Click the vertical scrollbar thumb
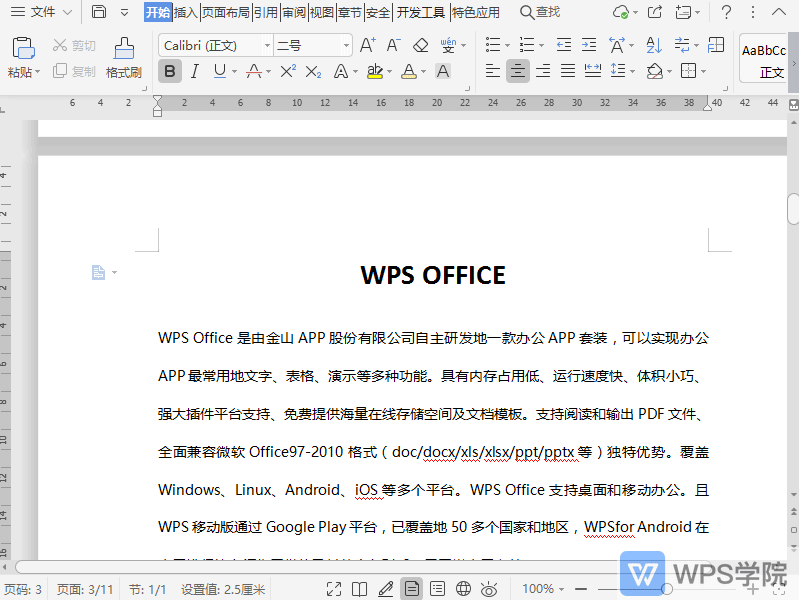The height and width of the screenshot is (600, 799). point(793,210)
